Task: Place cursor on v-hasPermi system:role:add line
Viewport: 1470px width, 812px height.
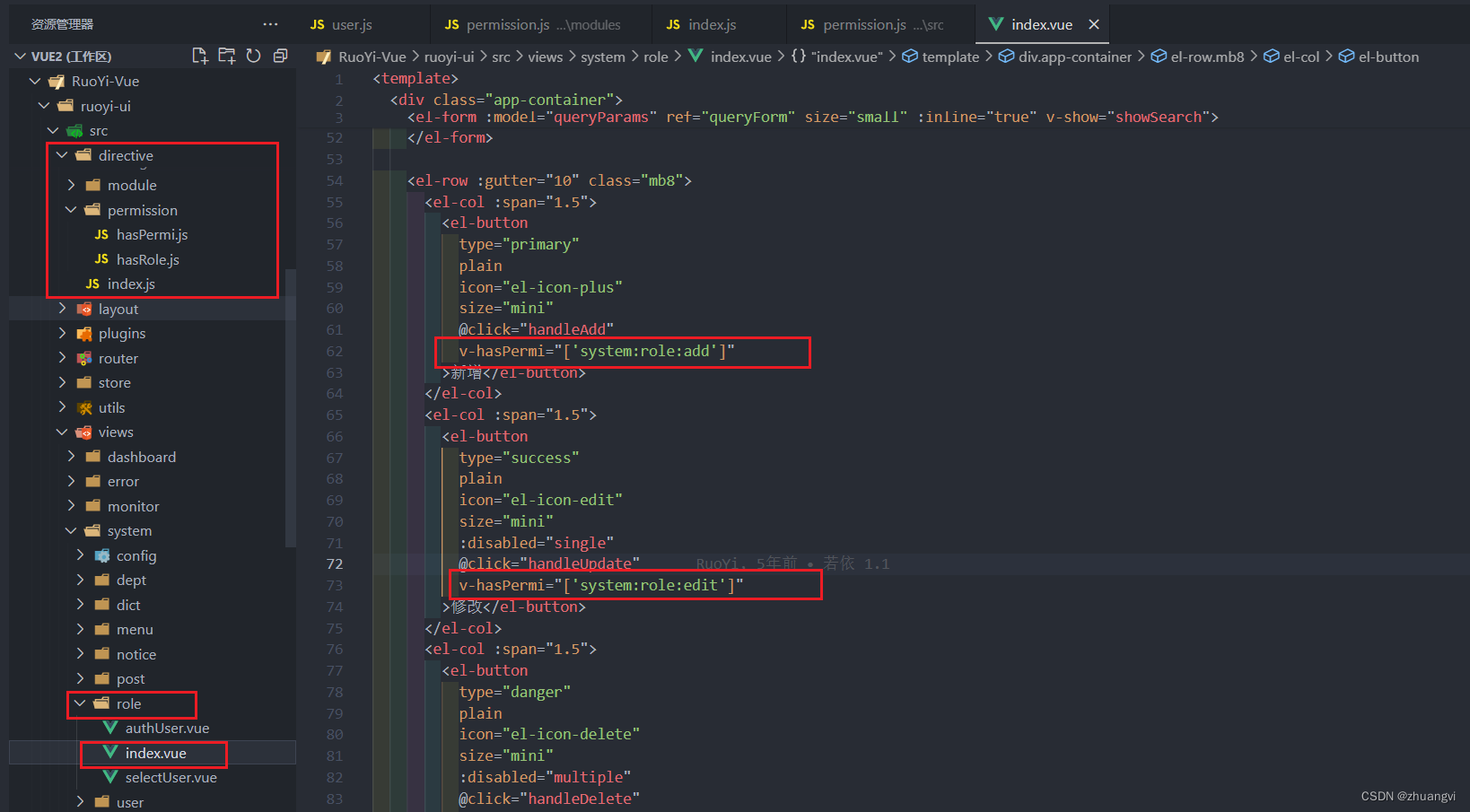Action: pyautogui.click(x=597, y=351)
